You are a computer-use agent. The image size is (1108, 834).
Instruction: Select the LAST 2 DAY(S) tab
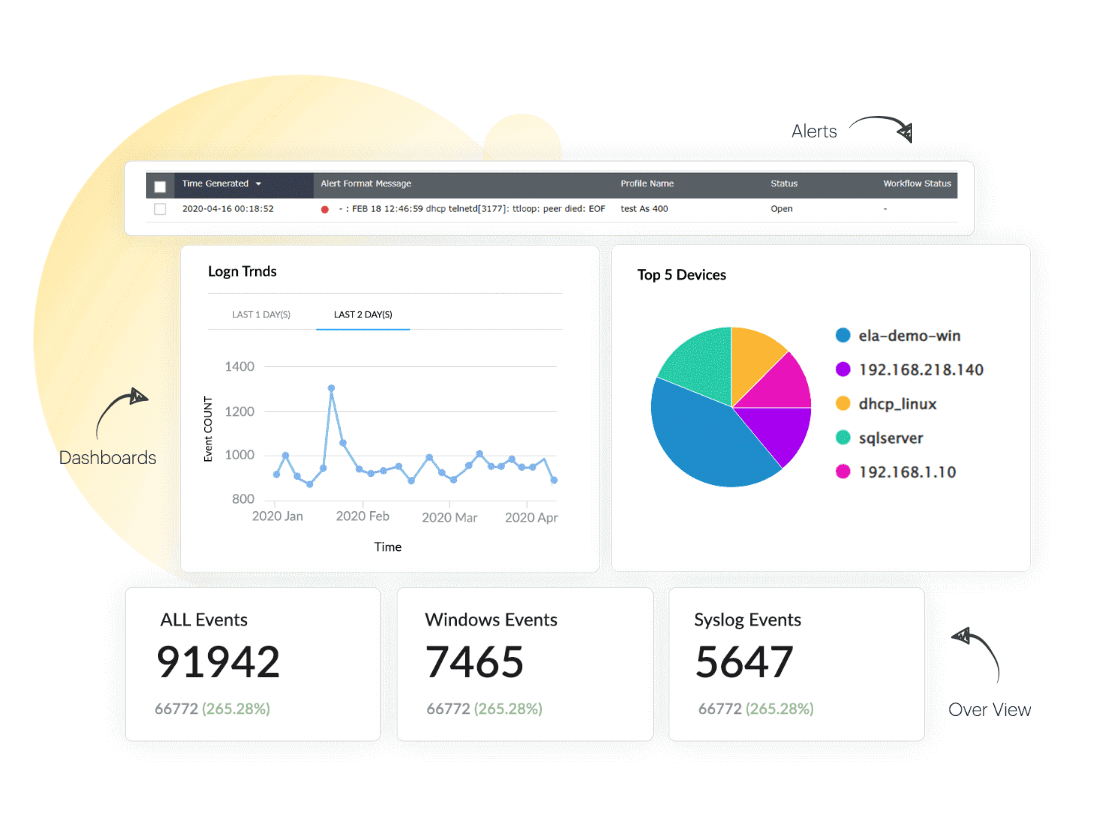[x=363, y=315]
